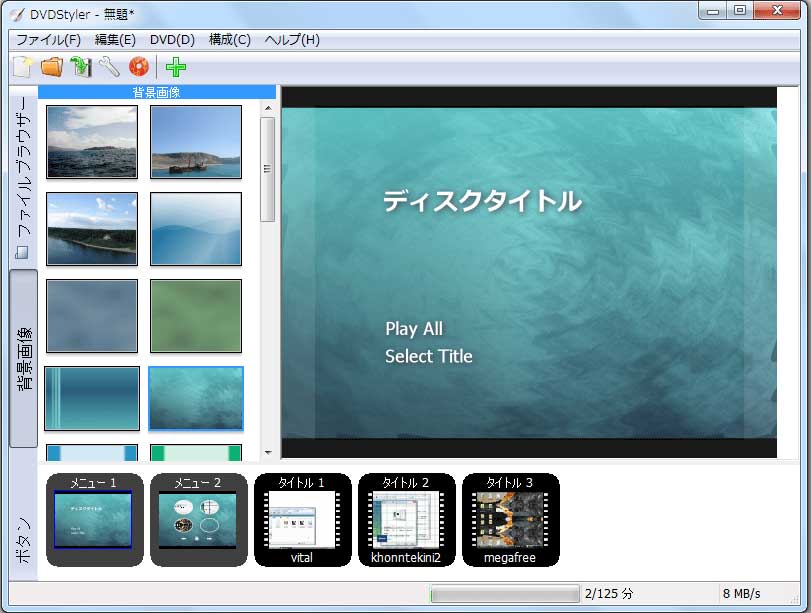The height and width of the screenshot is (613, 811).
Task: Click the New project toolbar icon
Action: (23, 67)
